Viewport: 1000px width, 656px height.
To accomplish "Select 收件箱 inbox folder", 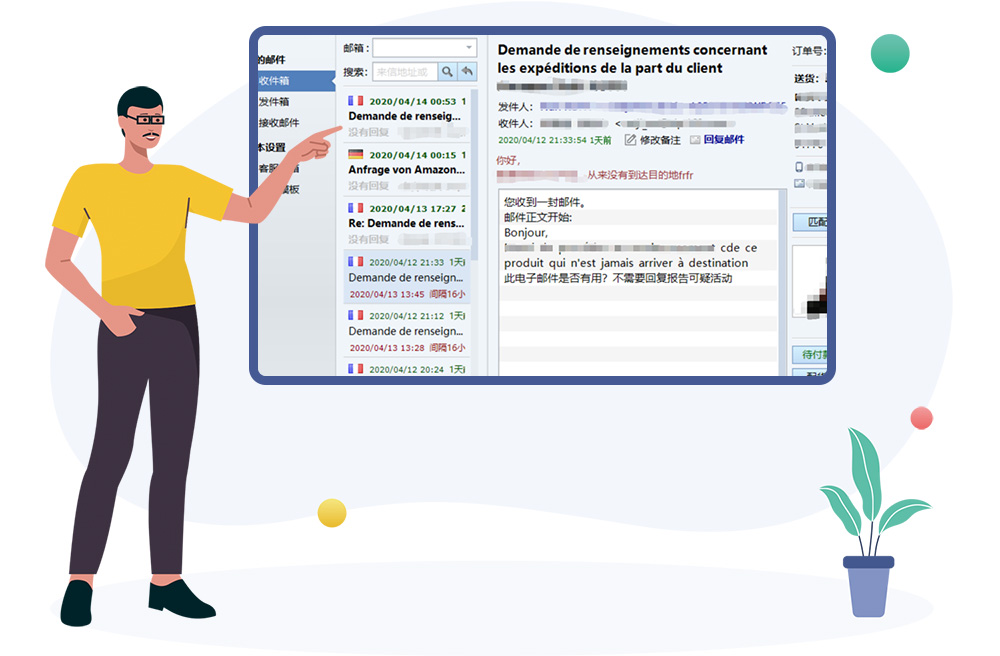I will [275, 80].
